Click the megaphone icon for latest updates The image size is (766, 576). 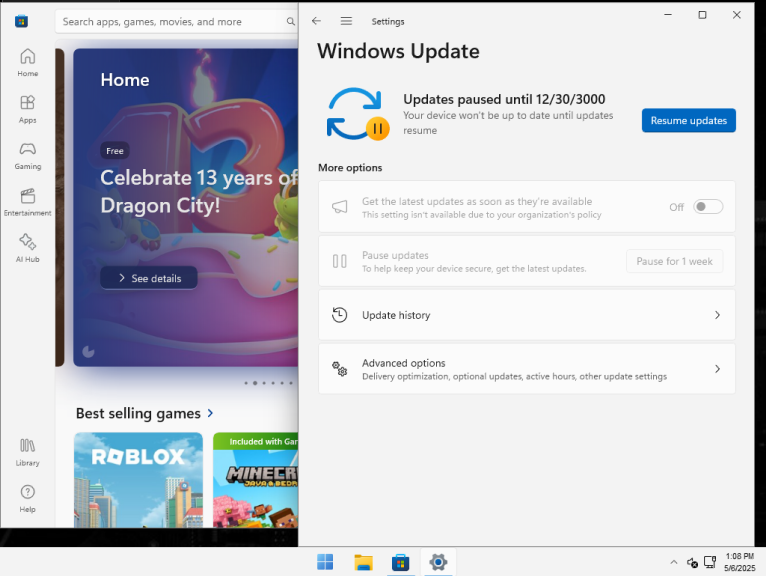[340, 207]
